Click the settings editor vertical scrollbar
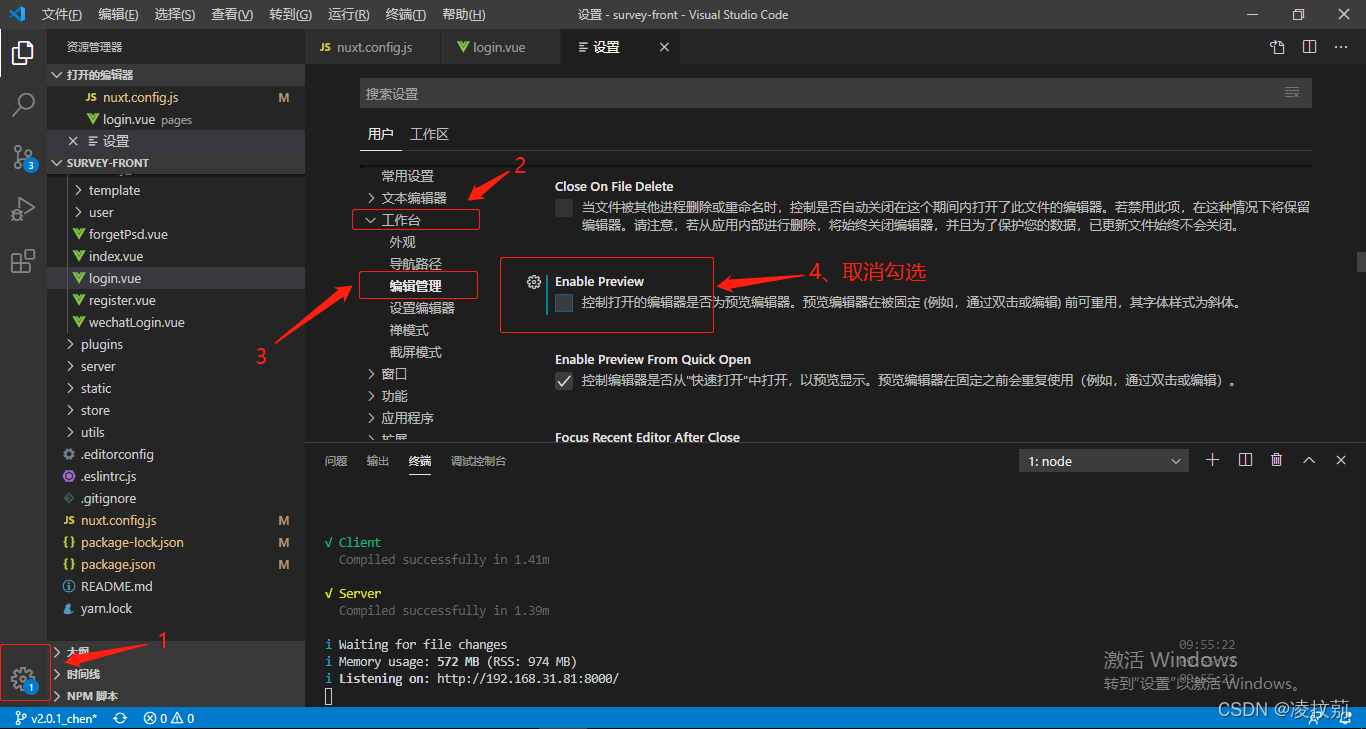Screen dimensions: 1366x729 pos(1361,262)
